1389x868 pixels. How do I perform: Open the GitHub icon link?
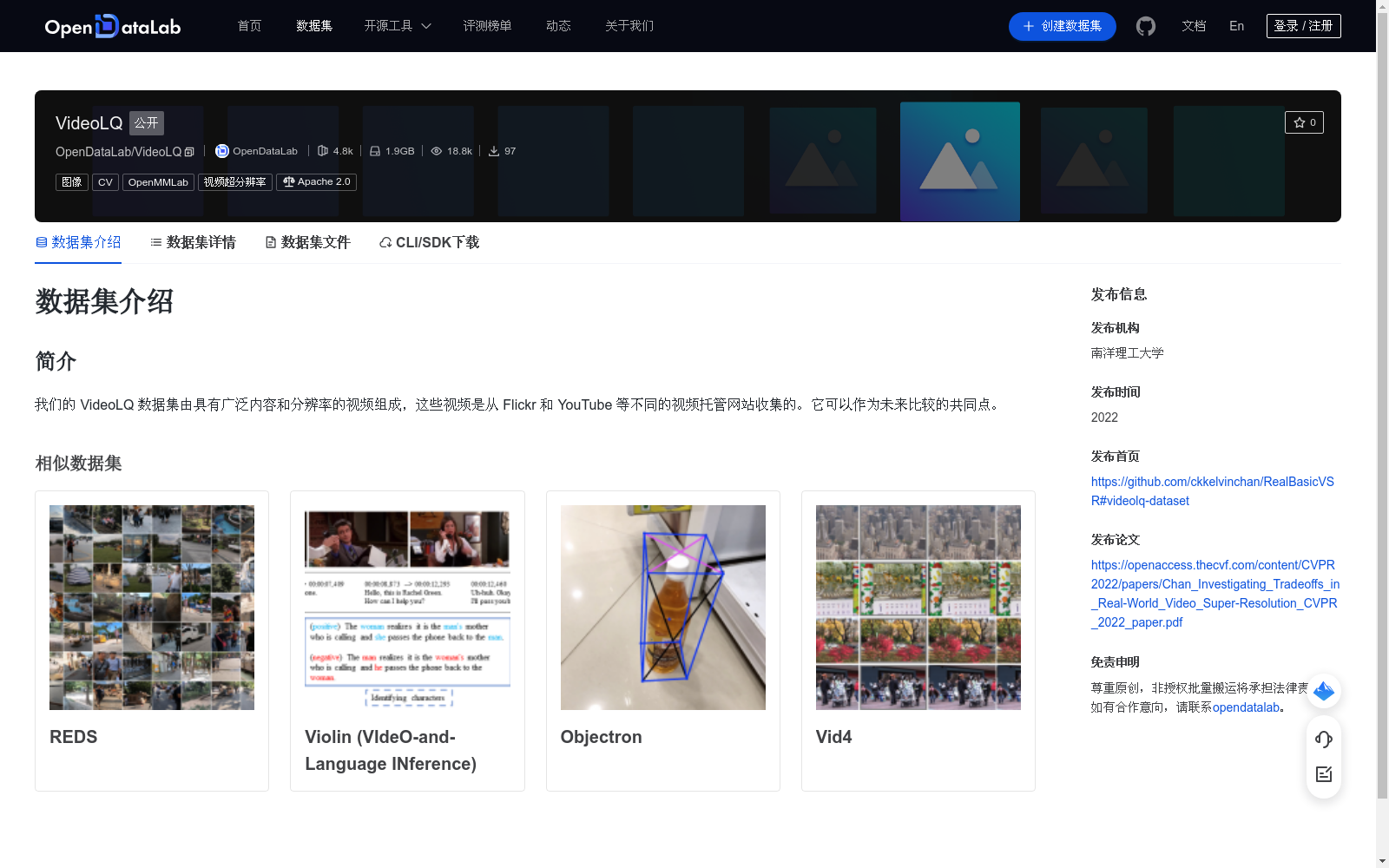(x=1146, y=26)
